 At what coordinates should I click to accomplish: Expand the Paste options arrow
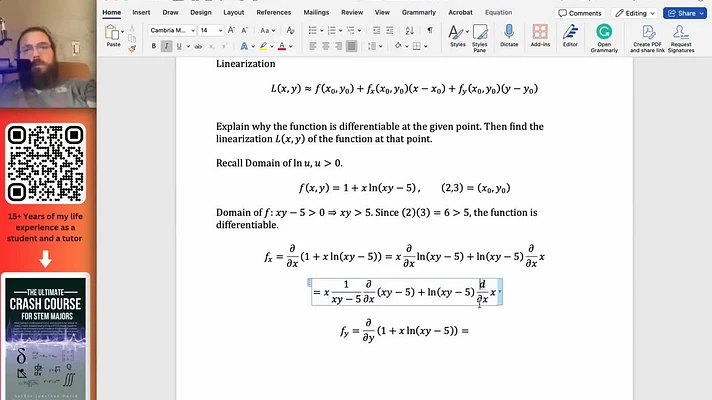[x=123, y=32]
